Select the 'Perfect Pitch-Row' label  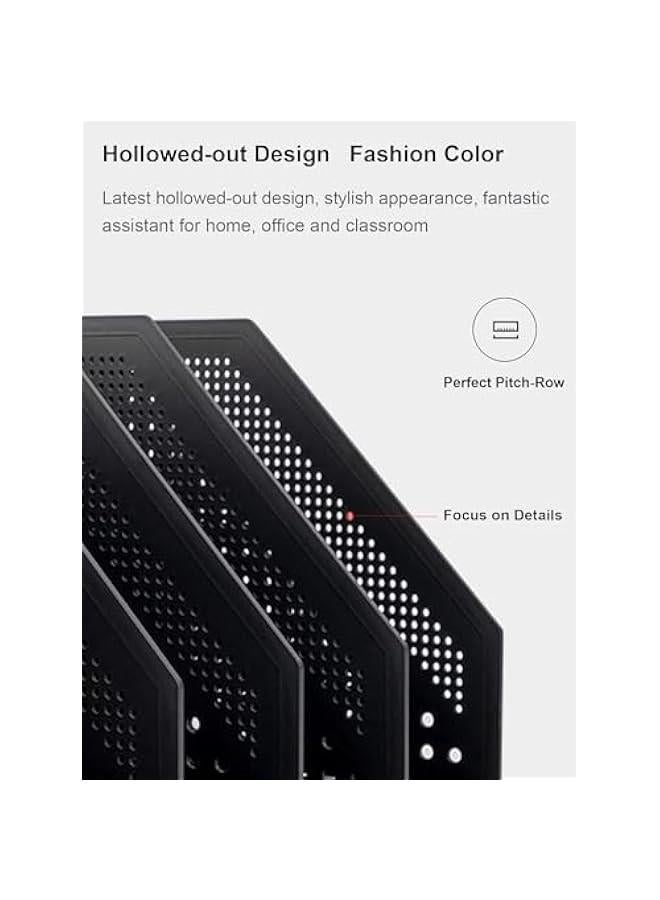click(503, 382)
